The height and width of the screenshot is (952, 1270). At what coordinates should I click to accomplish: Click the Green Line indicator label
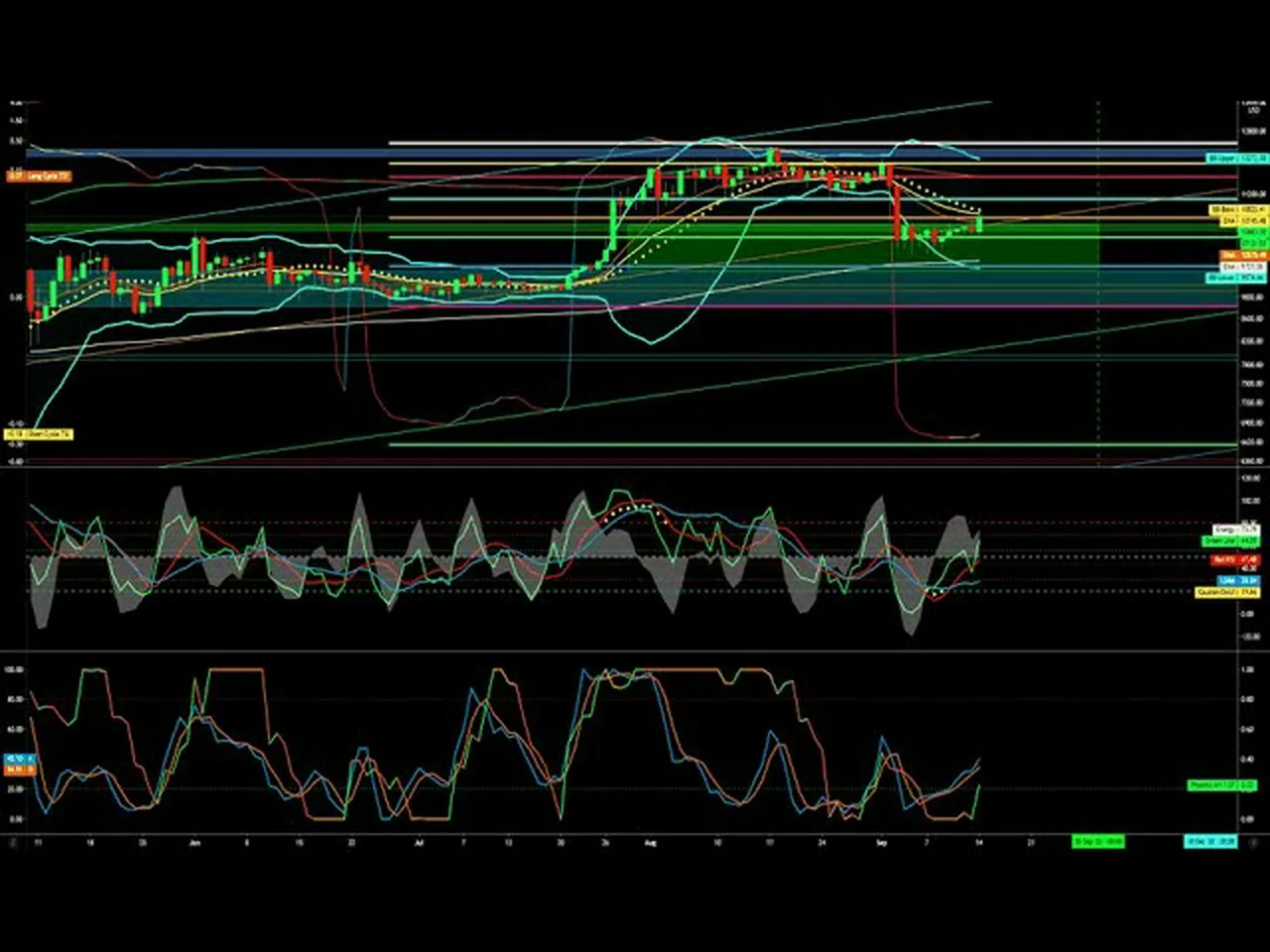click(x=1230, y=541)
